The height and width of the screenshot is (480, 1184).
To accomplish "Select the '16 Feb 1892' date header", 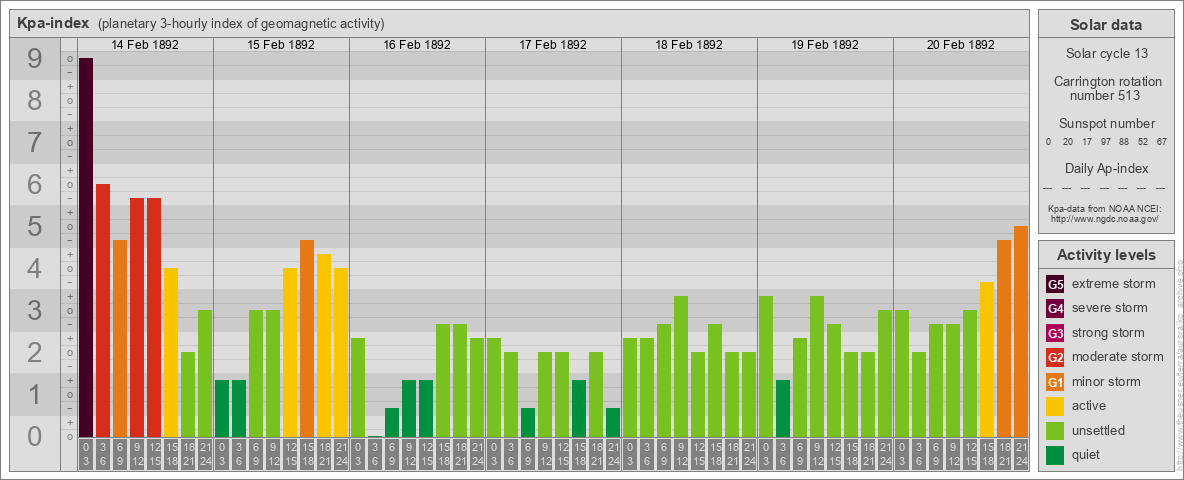I will 417,45.
